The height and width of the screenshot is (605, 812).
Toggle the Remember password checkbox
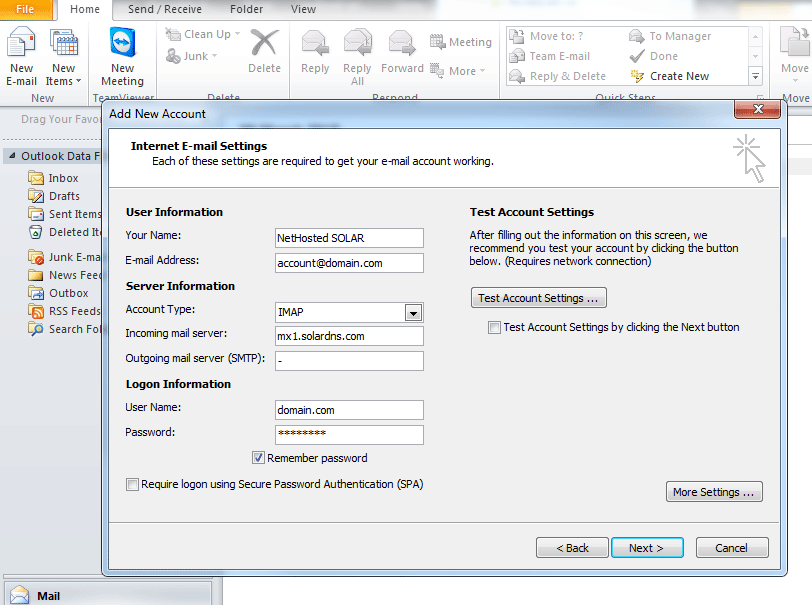(258, 458)
